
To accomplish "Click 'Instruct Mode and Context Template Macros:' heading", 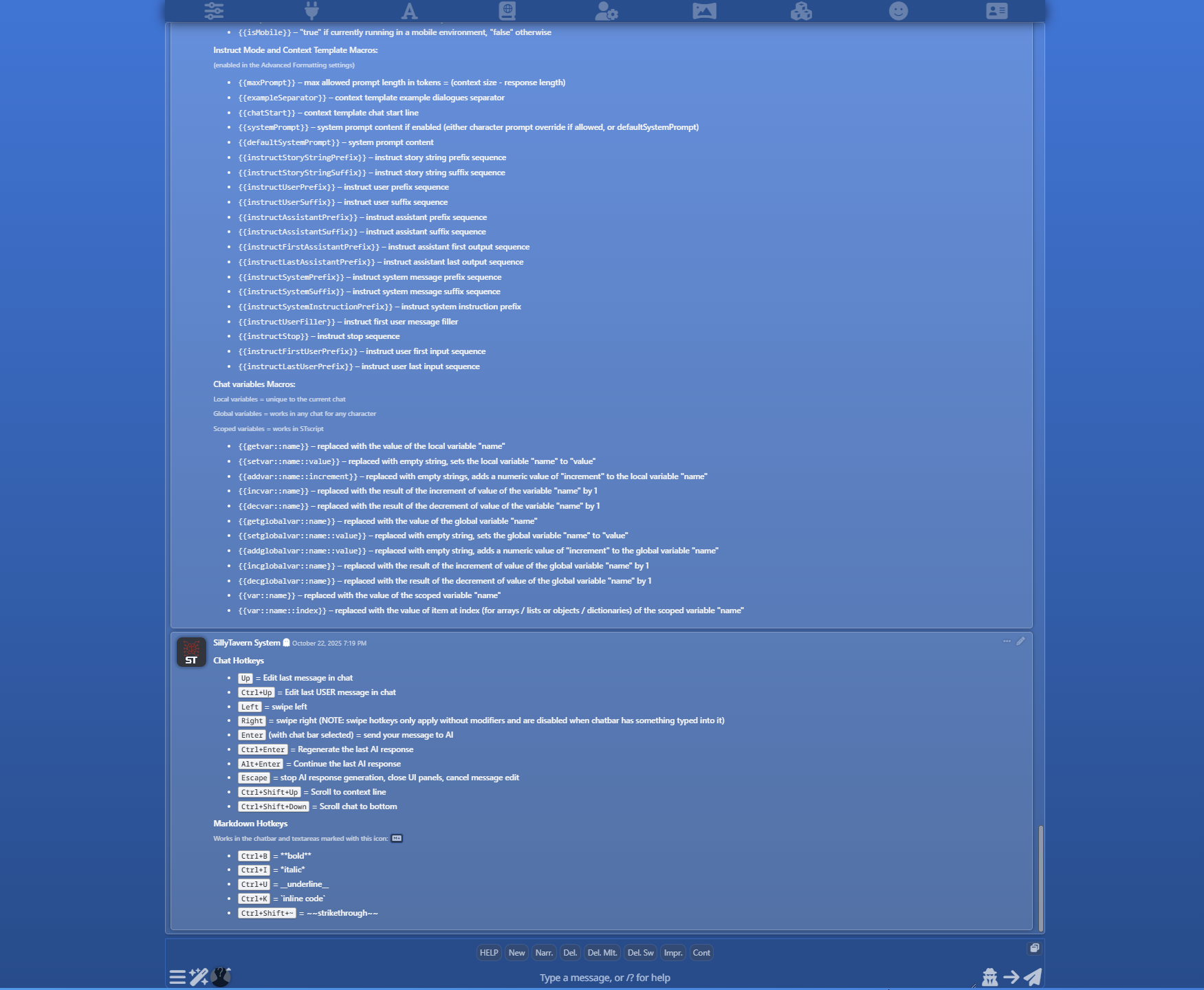I will point(296,50).
